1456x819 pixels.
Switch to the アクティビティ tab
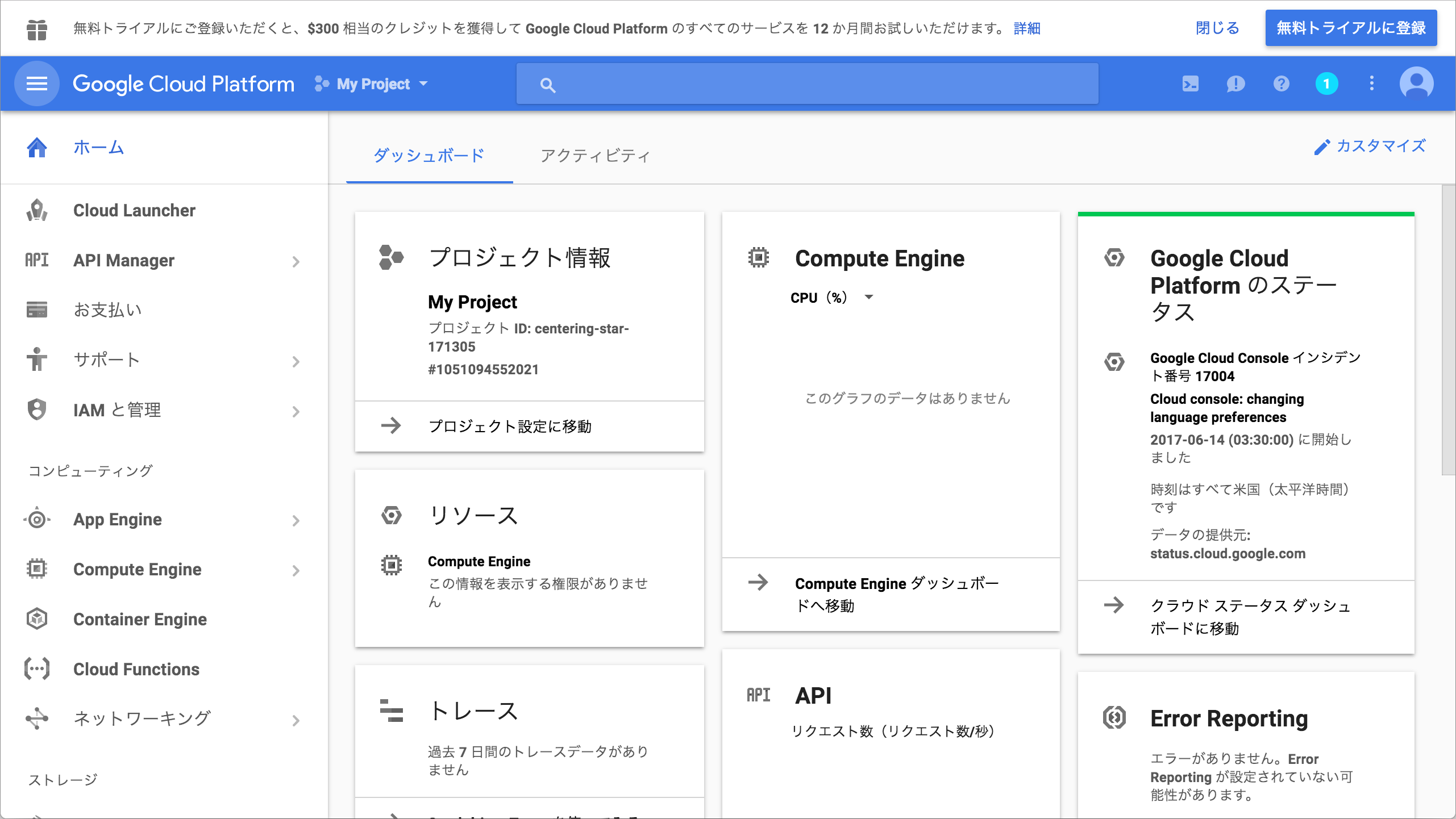tap(596, 156)
